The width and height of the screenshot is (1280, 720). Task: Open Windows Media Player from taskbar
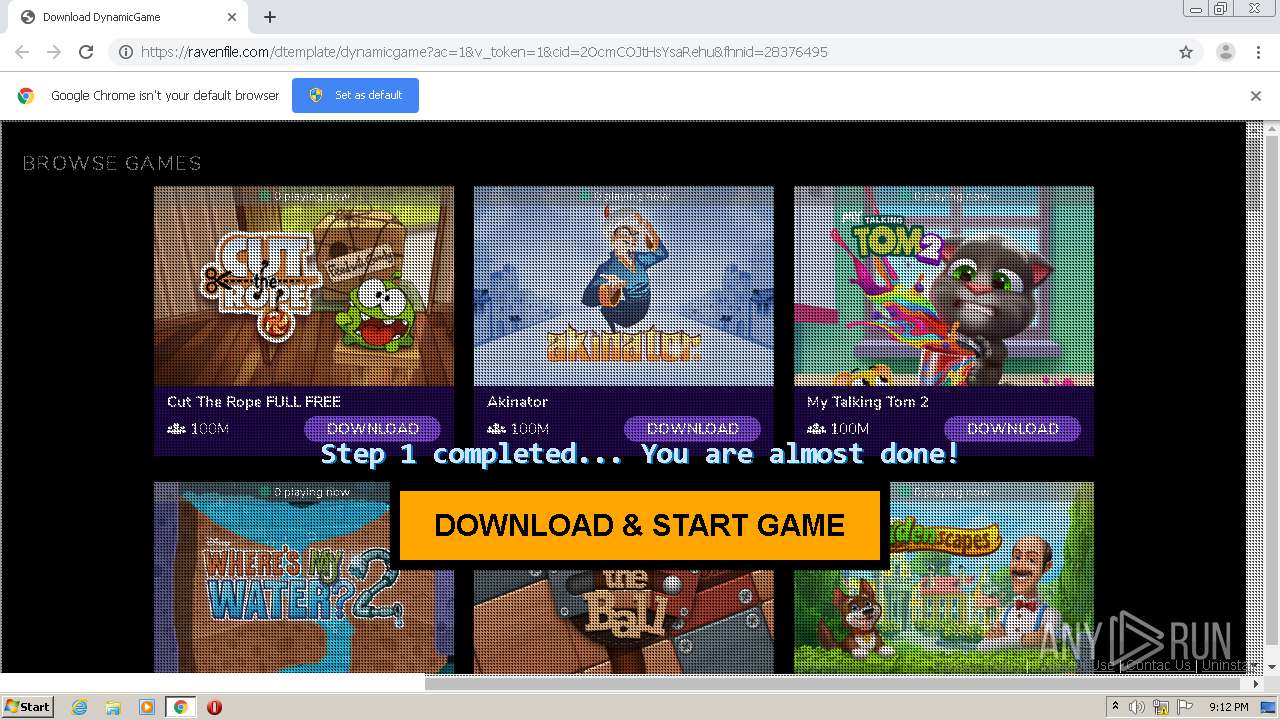(147, 707)
